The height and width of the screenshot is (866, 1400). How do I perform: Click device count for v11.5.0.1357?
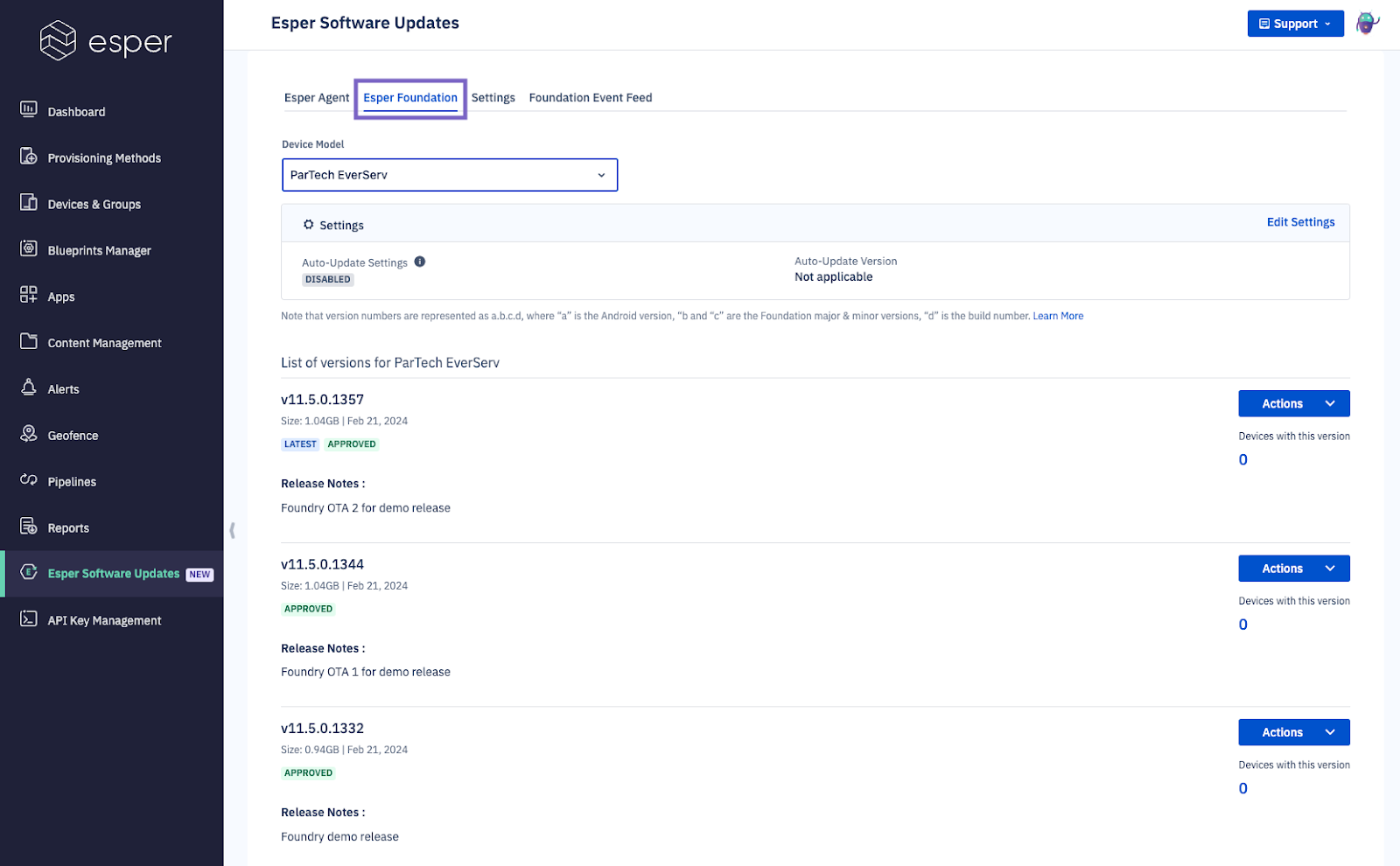point(1242,459)
